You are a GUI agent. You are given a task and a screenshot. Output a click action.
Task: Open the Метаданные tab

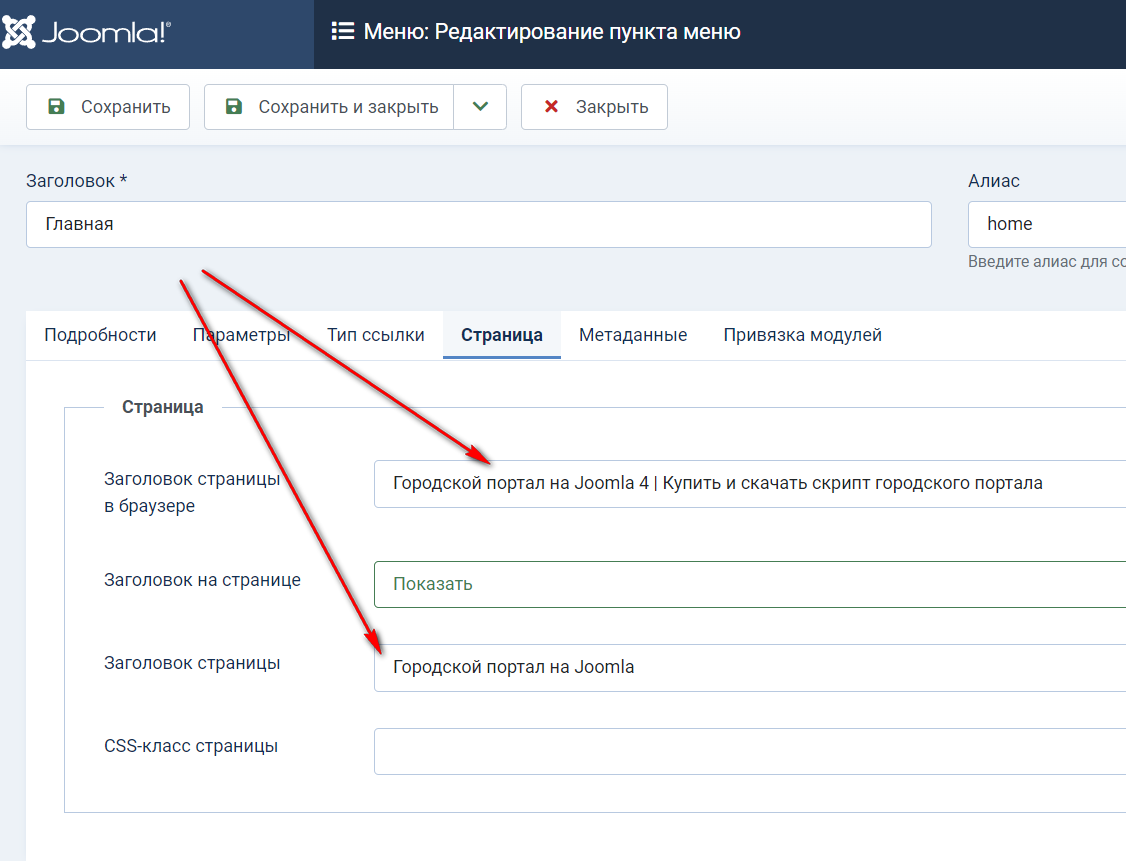coord(633,335)
